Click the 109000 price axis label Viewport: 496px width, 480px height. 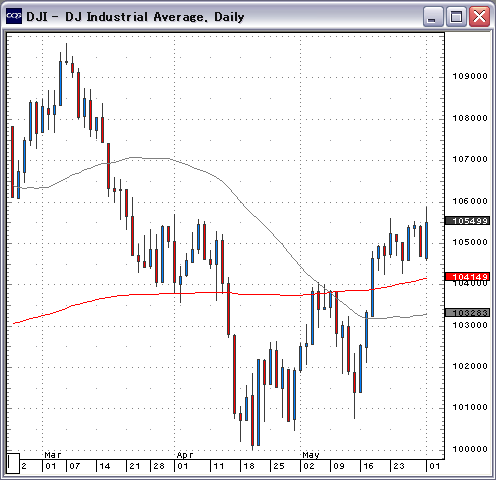coord(470,76)
